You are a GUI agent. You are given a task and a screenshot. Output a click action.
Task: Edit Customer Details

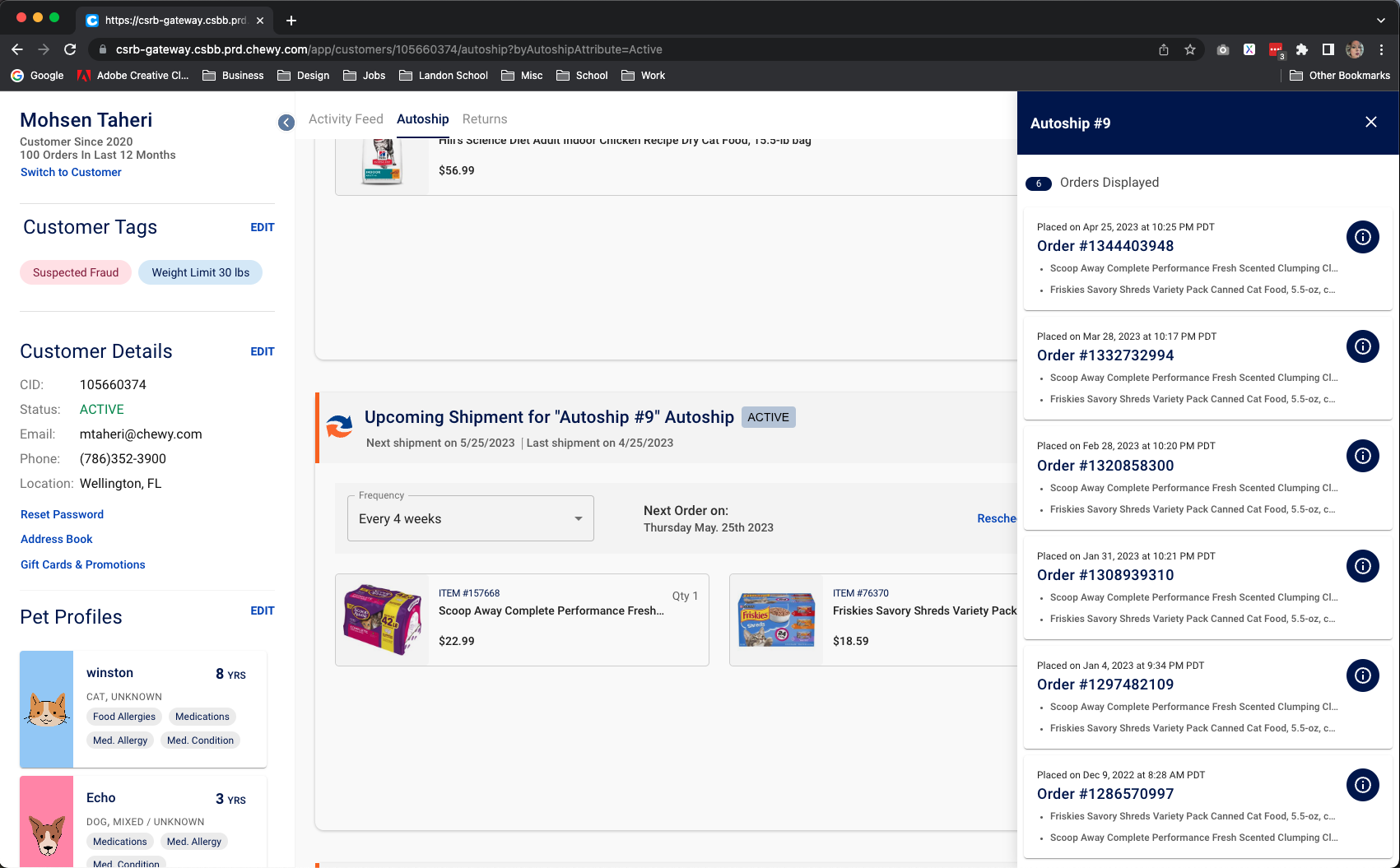click(263, 351)
